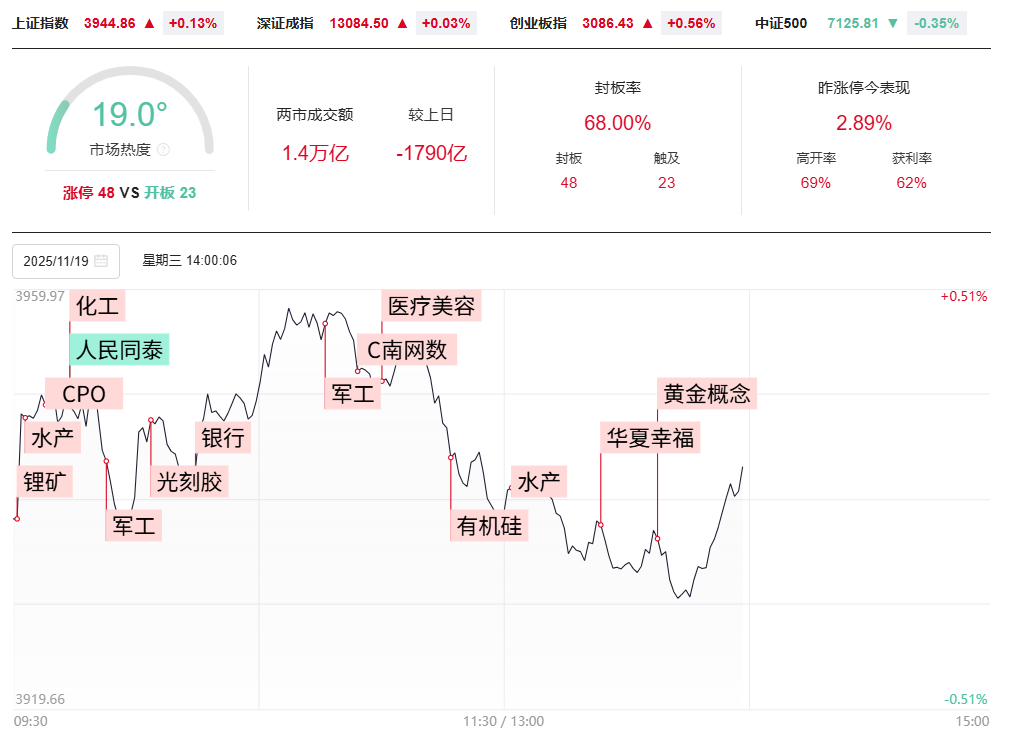Select the 中证500 index label
Screen dimensions: 1009x734
(x=781, y=23)
